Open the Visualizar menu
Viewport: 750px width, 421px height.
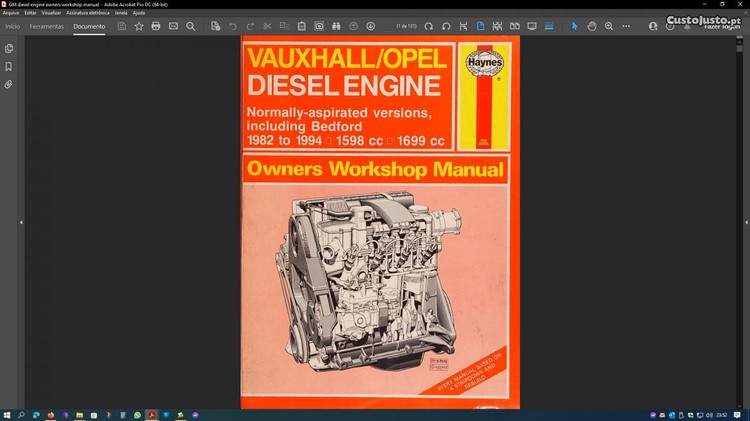[x=52, y=13]
